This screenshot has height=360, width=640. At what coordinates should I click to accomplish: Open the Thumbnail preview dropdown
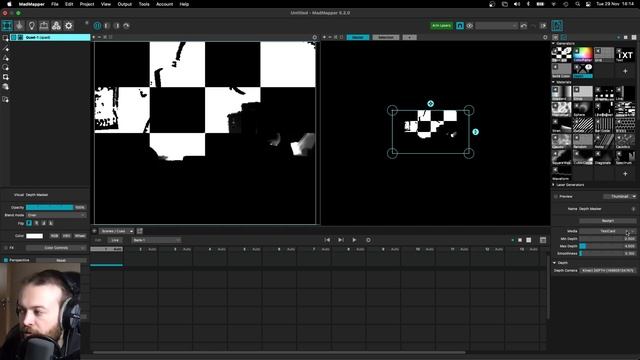pos(620,196)
